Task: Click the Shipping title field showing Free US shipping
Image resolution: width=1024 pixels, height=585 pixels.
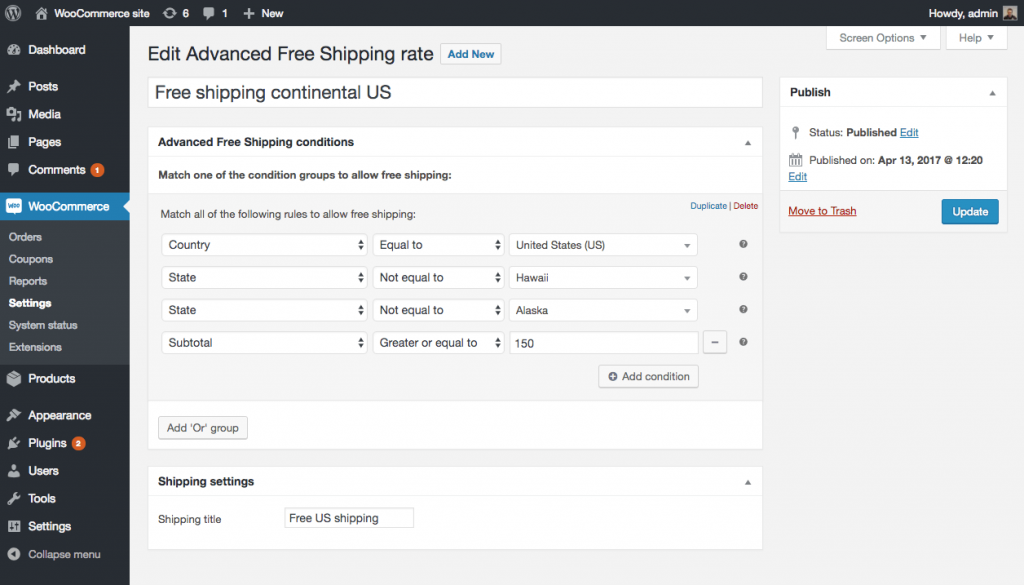Action: [x=348, y=517]
